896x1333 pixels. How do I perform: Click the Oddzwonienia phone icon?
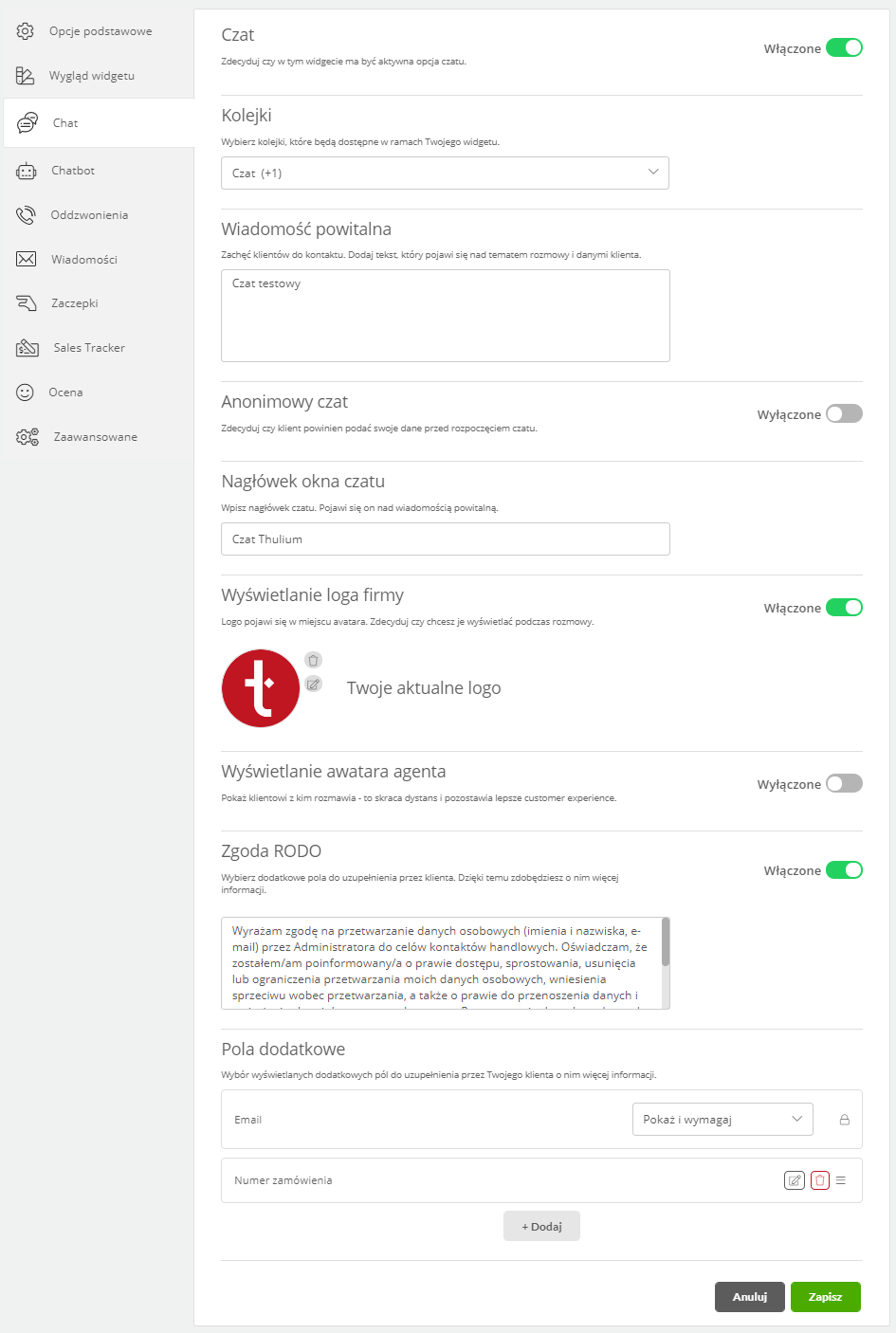26,215
